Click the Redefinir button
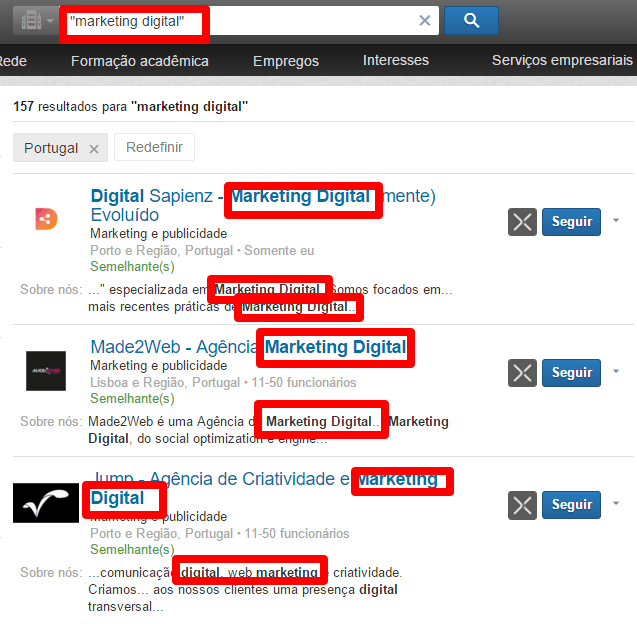 pos(154,147)
